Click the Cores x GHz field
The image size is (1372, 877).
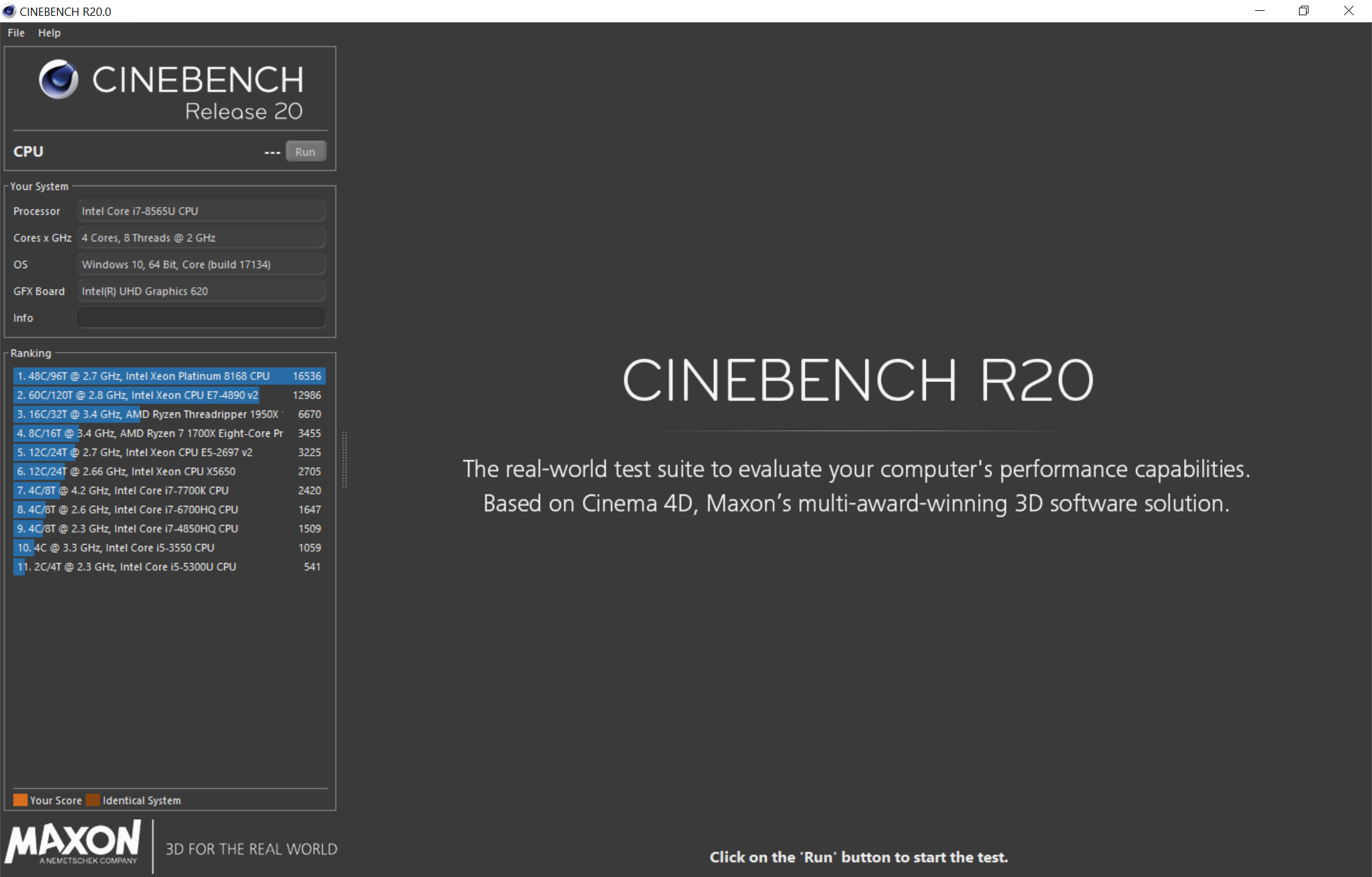pyautogui.click(x=201, y=238)
